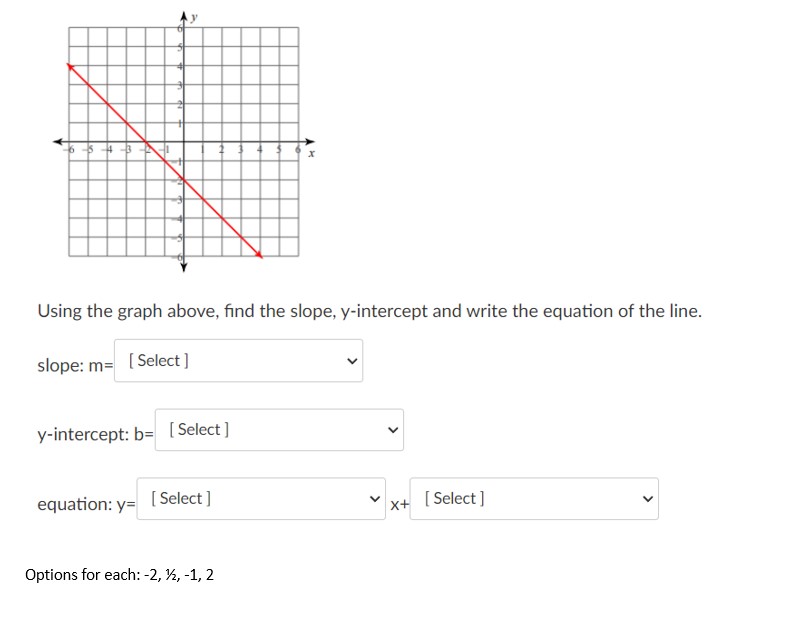
Task: Click where red line crosses the y-axis
Action: (x=184, y=180)
